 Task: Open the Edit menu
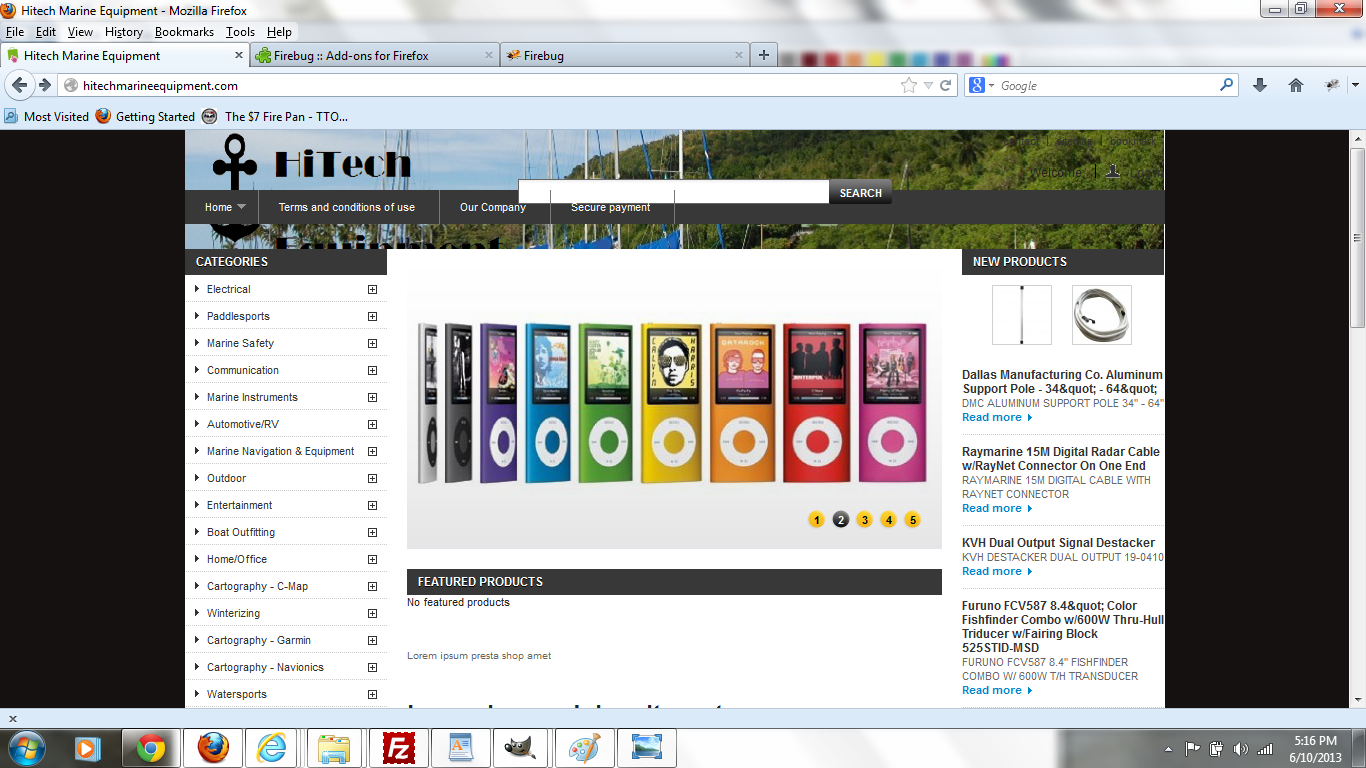(x=46, y=32)
